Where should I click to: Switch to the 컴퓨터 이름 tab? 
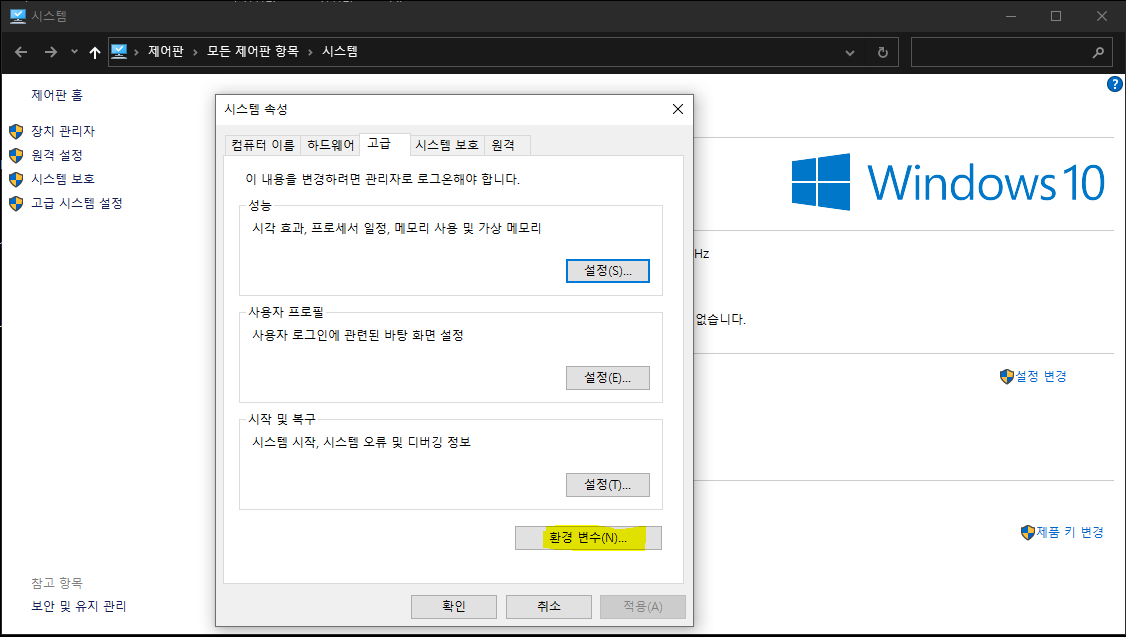263,145
